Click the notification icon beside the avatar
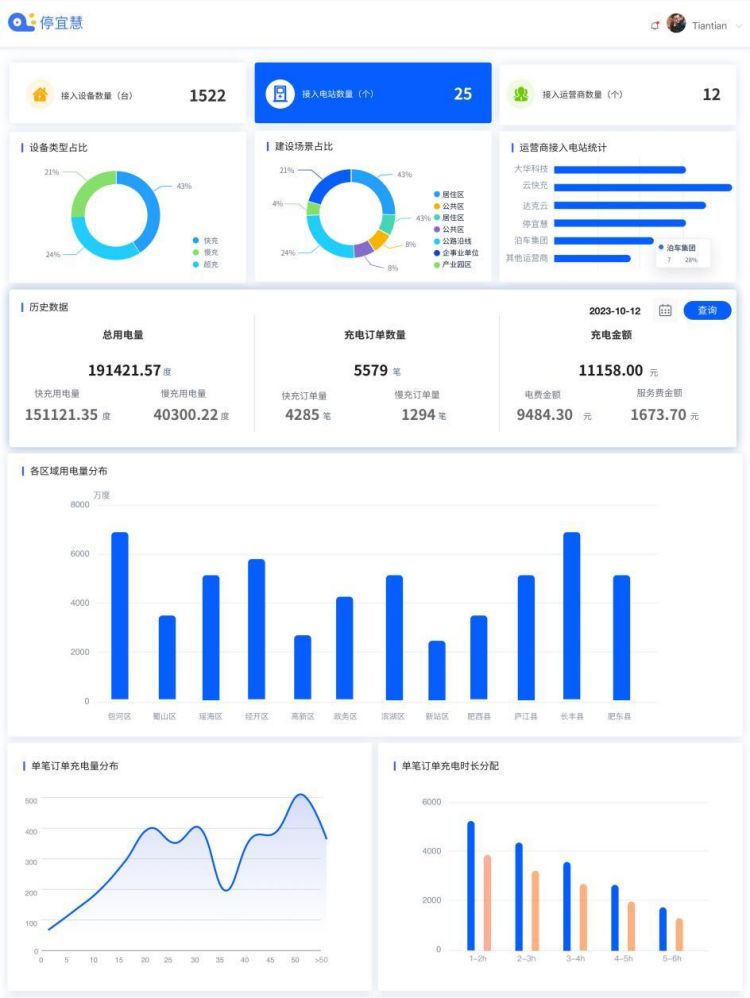The width and height of the screenshot is (750, 998). (655, 25)
